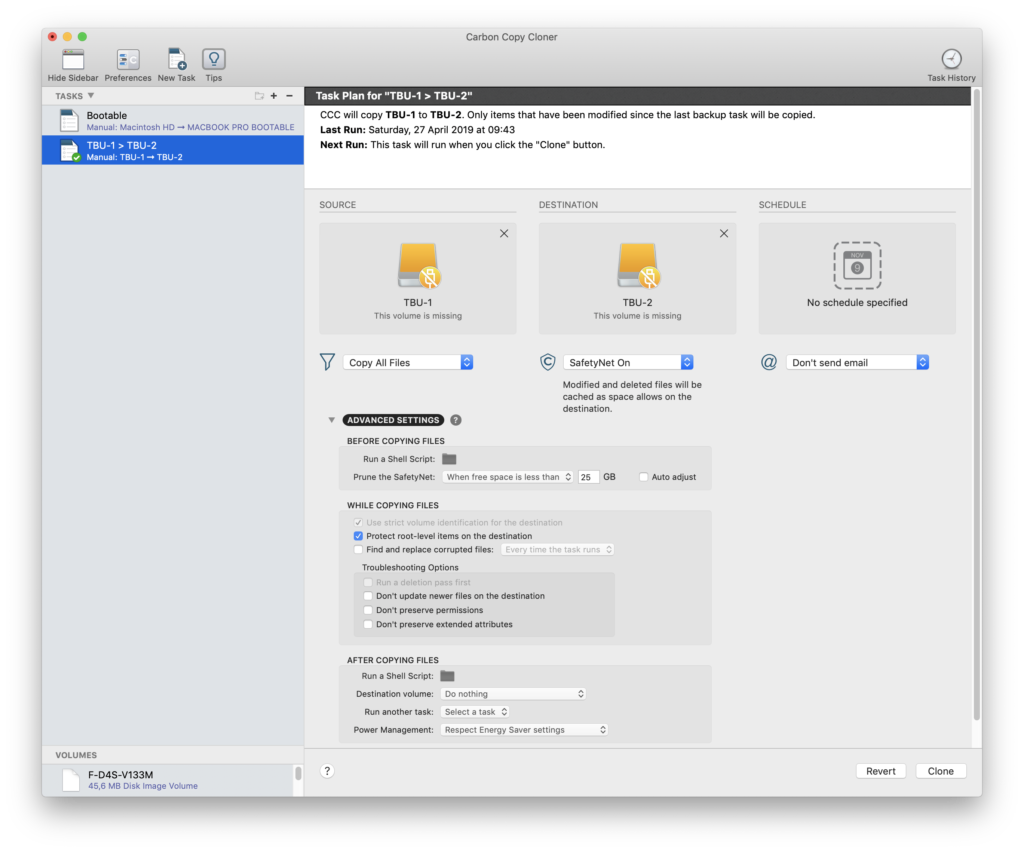The width and height of the screenshot is (1024, 852).
Task: Open Run another task Select a task dropdown
Action: tap(475, 712)
